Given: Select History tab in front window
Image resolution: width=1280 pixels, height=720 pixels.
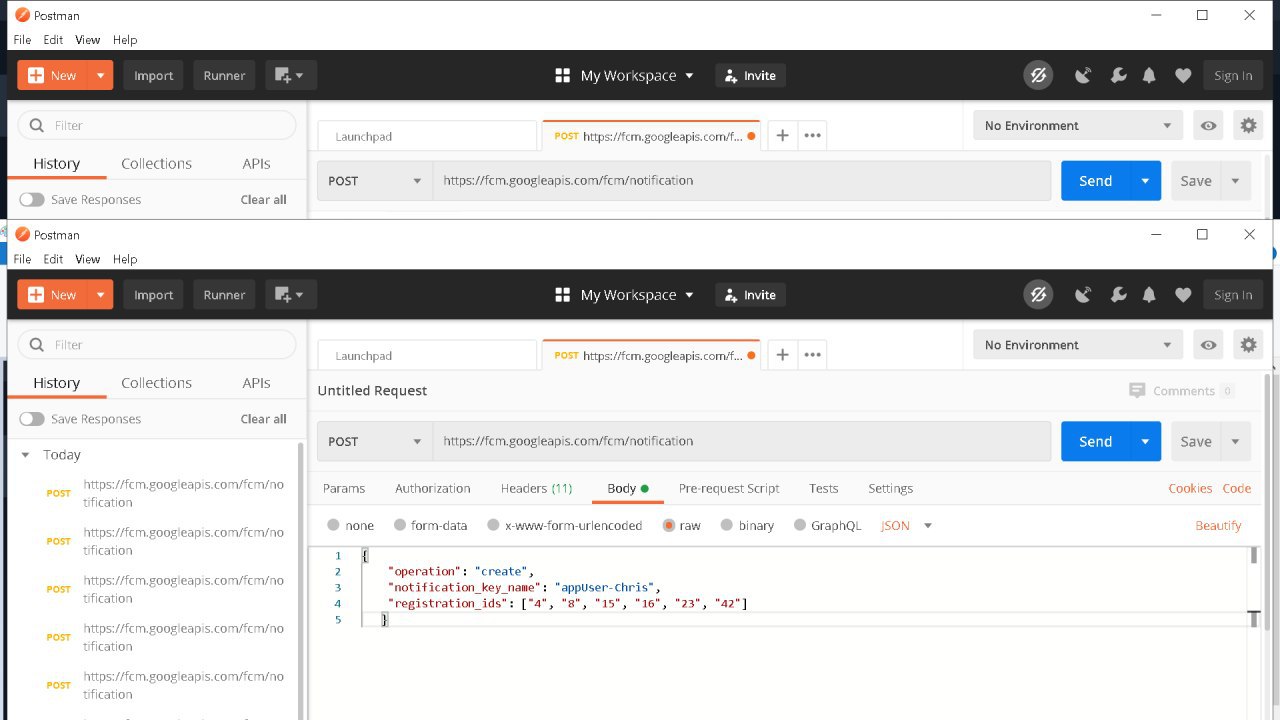Looking at the screenshot, I should pyautogui.click(x=56, y=383).
